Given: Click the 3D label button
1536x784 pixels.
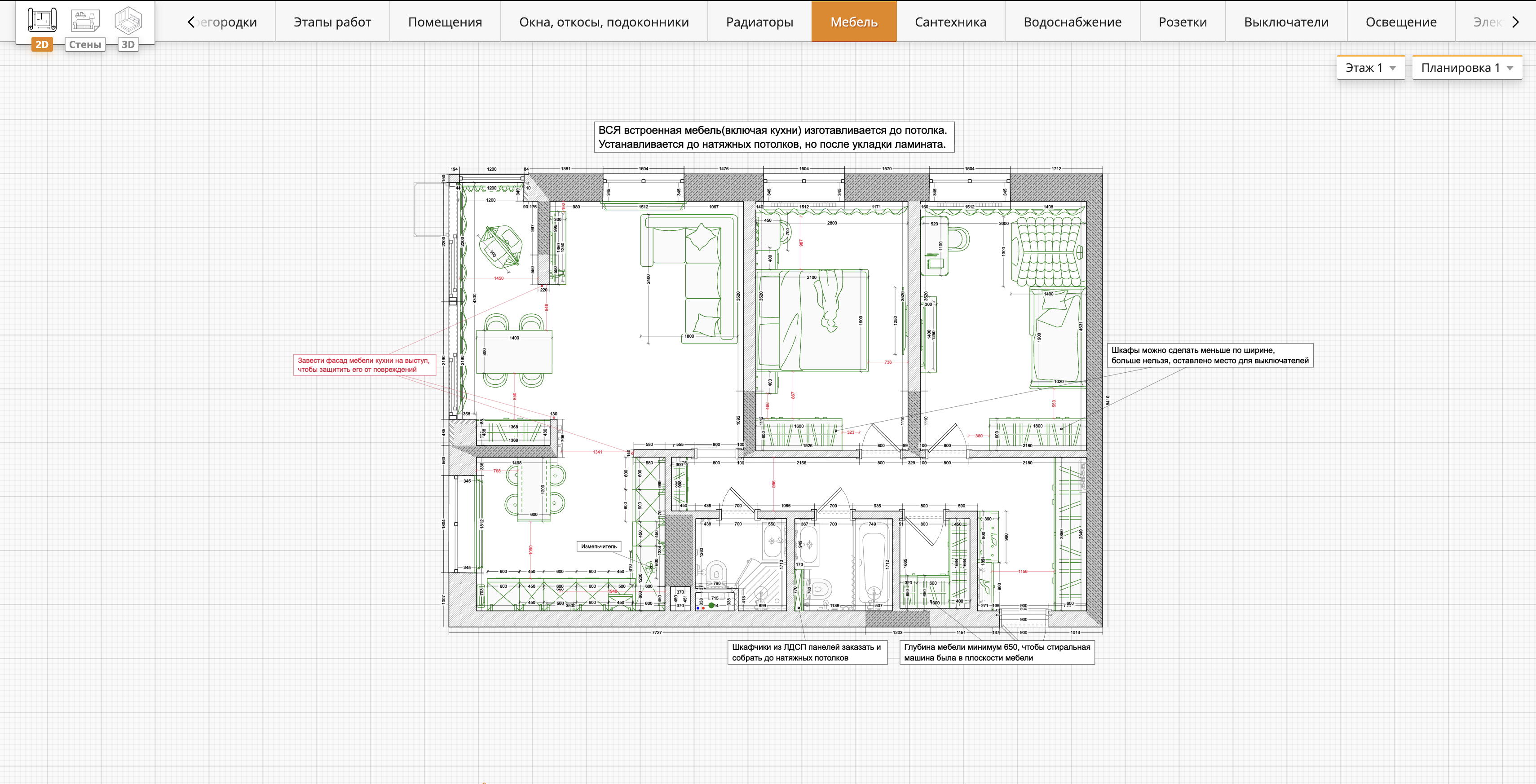Looking at the screenshot, I should (x=128, y=45).
